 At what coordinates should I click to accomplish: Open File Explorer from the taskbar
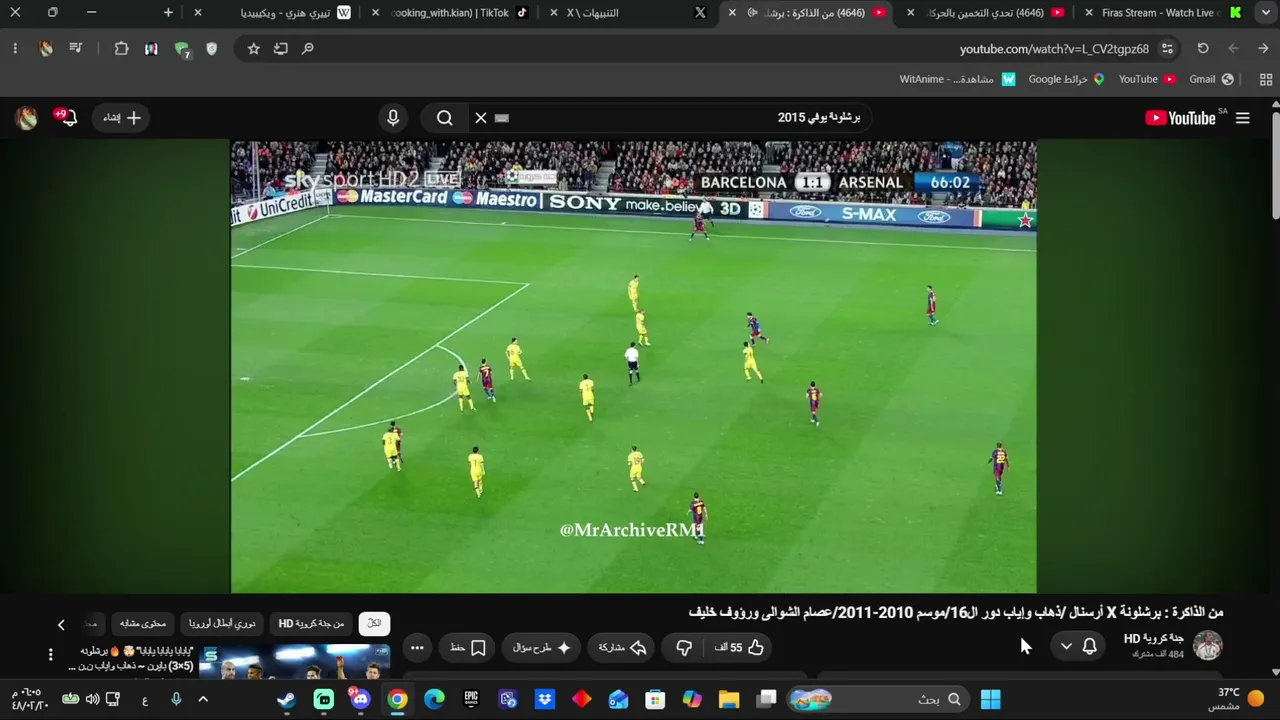point(729,699)
